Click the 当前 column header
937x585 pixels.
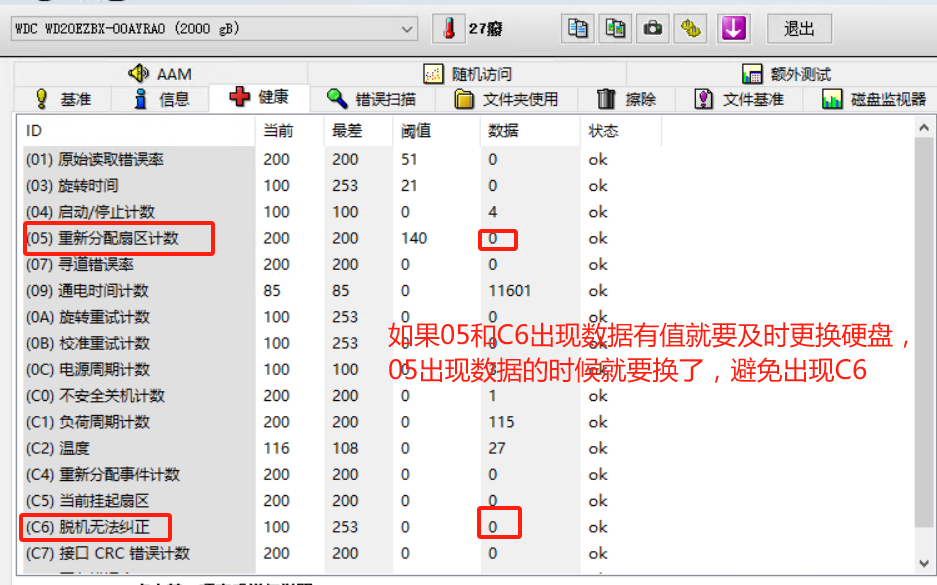tap(290, 131)
